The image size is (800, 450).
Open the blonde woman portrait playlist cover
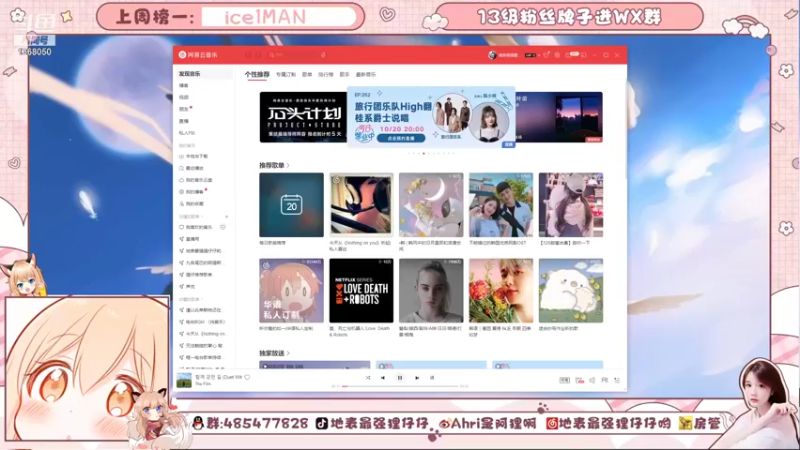tap(431, 290)
